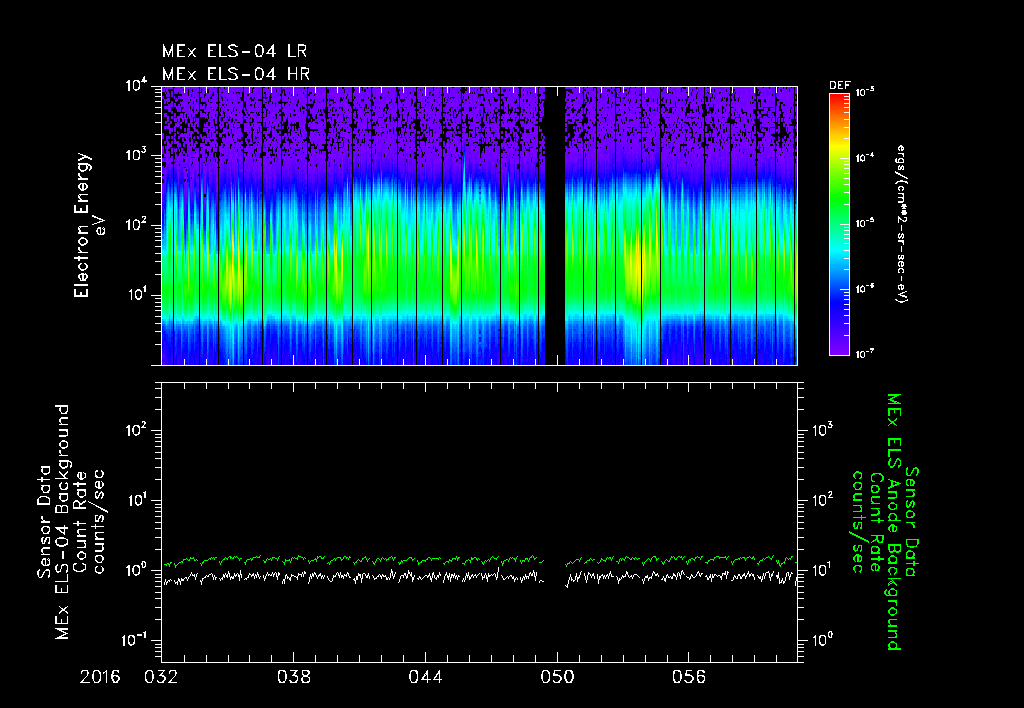Select the 'Electron Energy eV' axis label

[x=89, y=225]
